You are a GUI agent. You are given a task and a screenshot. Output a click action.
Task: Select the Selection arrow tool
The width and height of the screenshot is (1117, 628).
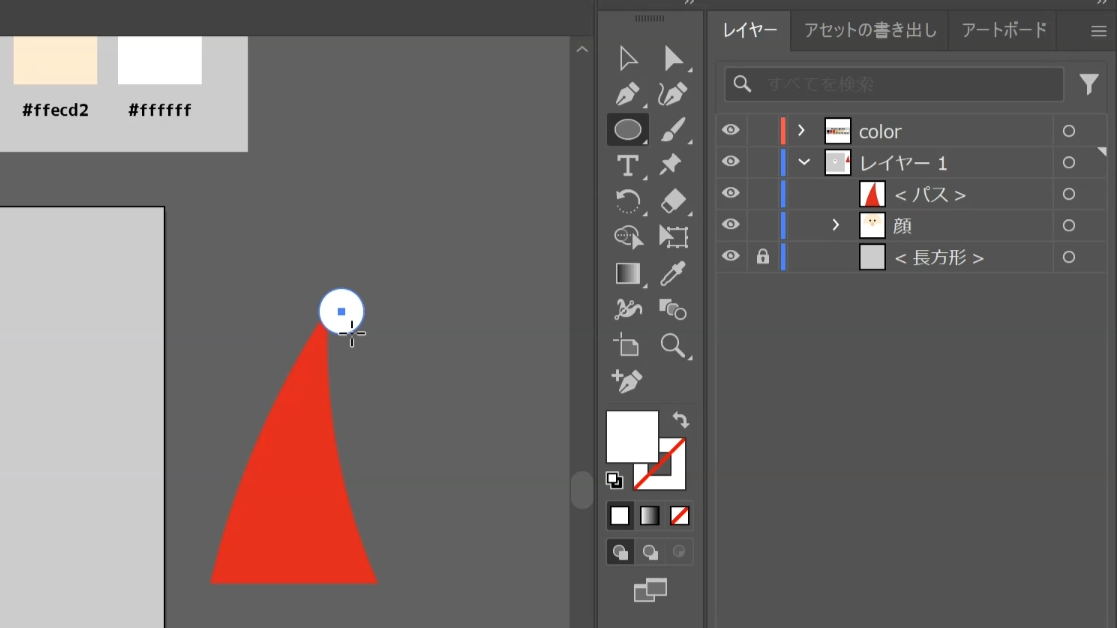click(x=628, y=59)
